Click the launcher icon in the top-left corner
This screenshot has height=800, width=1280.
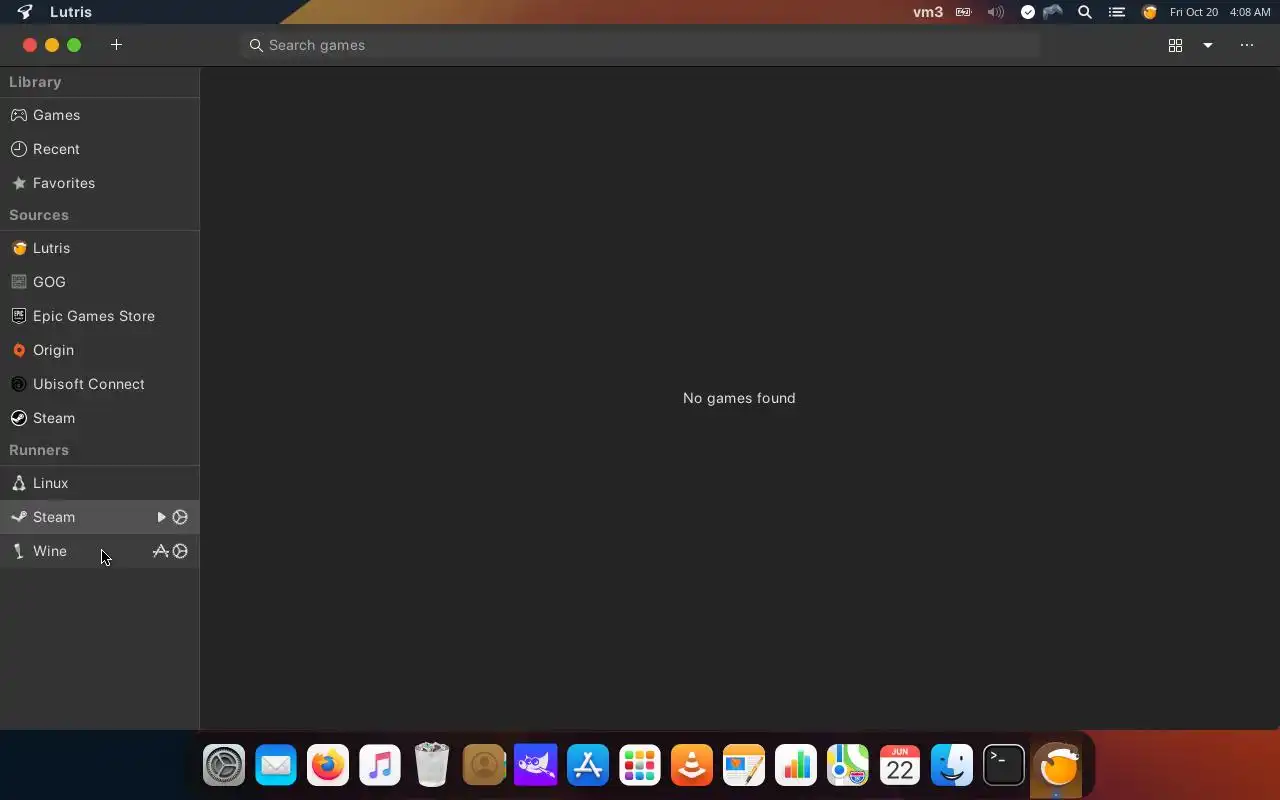(x=25, y=12)
